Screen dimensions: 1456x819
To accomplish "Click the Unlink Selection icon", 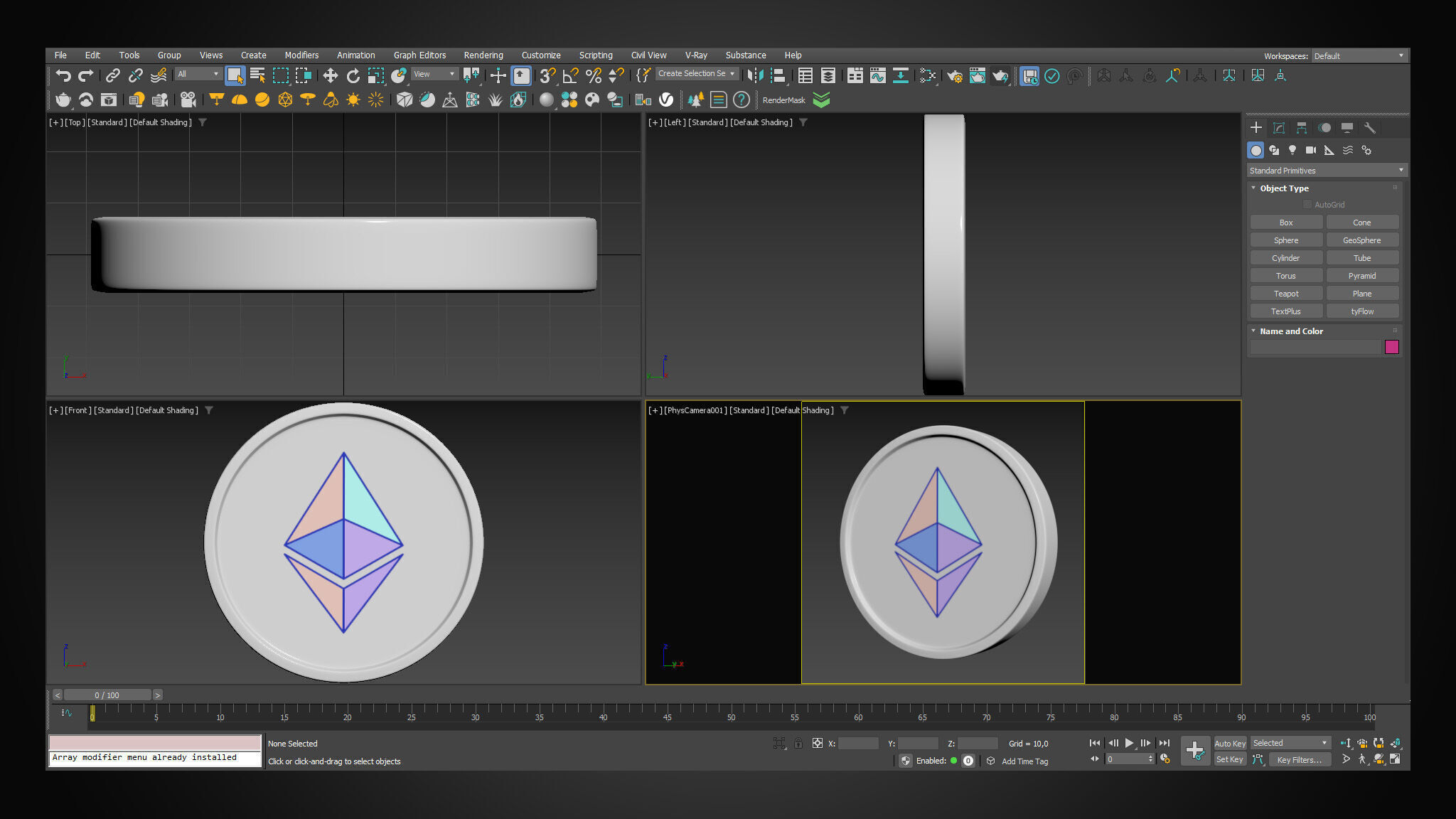I will point(135,75).
